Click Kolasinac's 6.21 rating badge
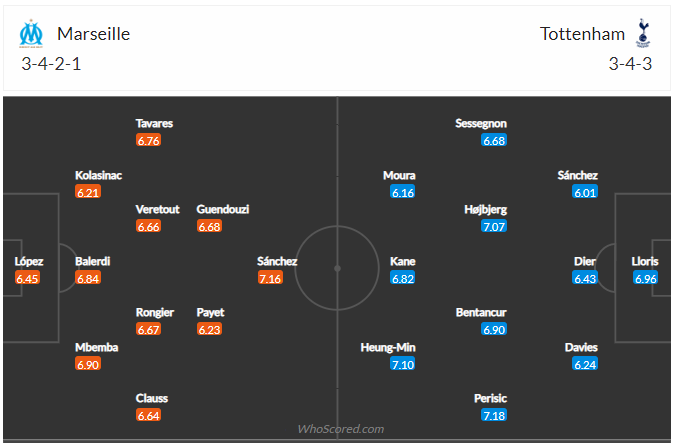This screenshot has height=443, width=674. [x=88, y=192]
